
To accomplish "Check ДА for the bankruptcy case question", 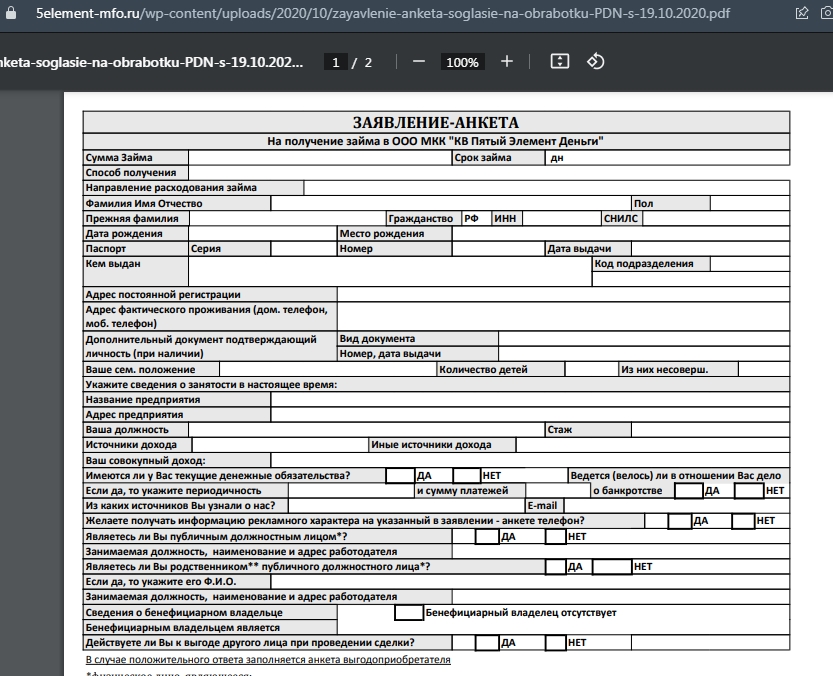I will 688,491.
